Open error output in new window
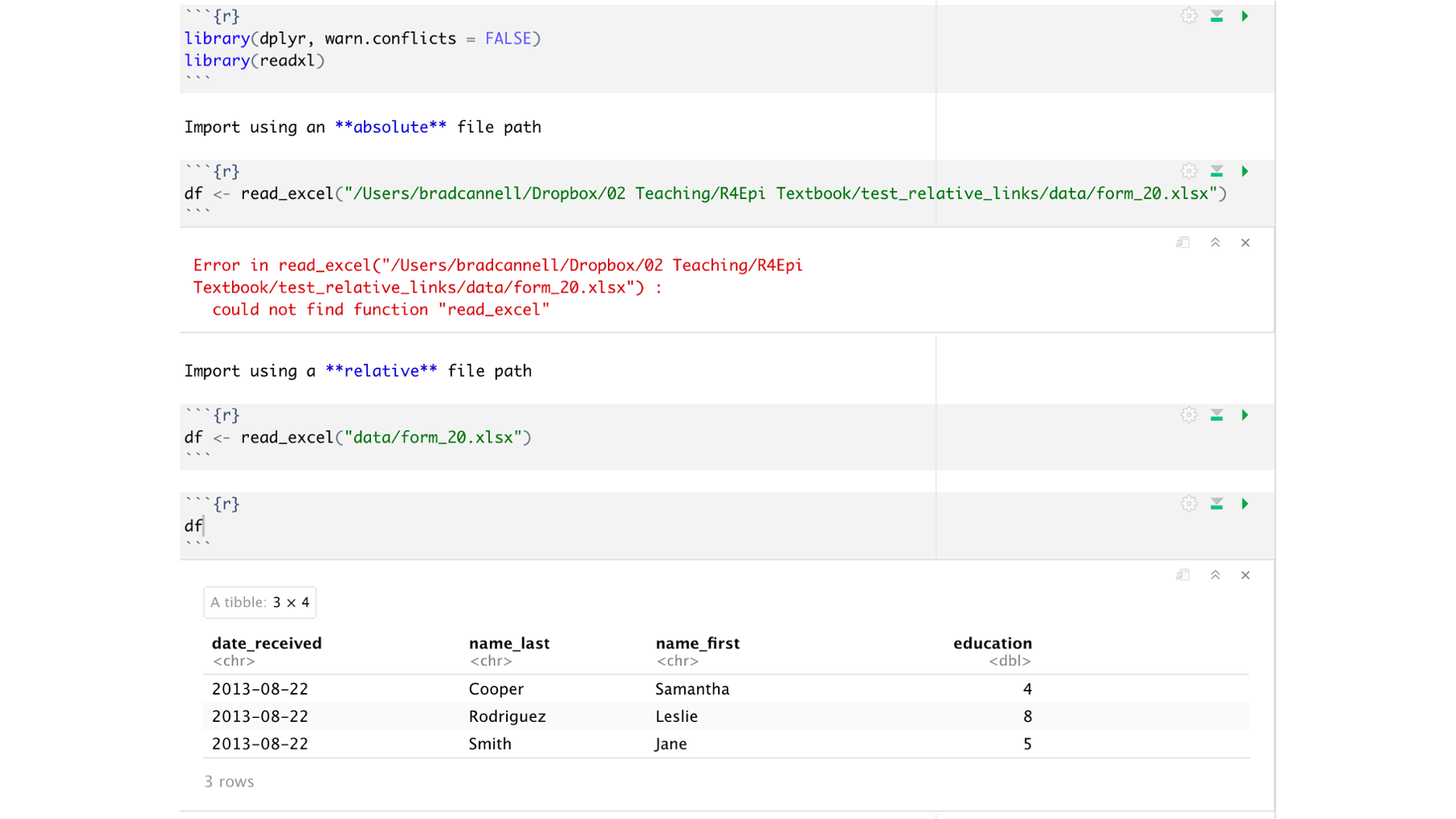 click(1183, 243)
